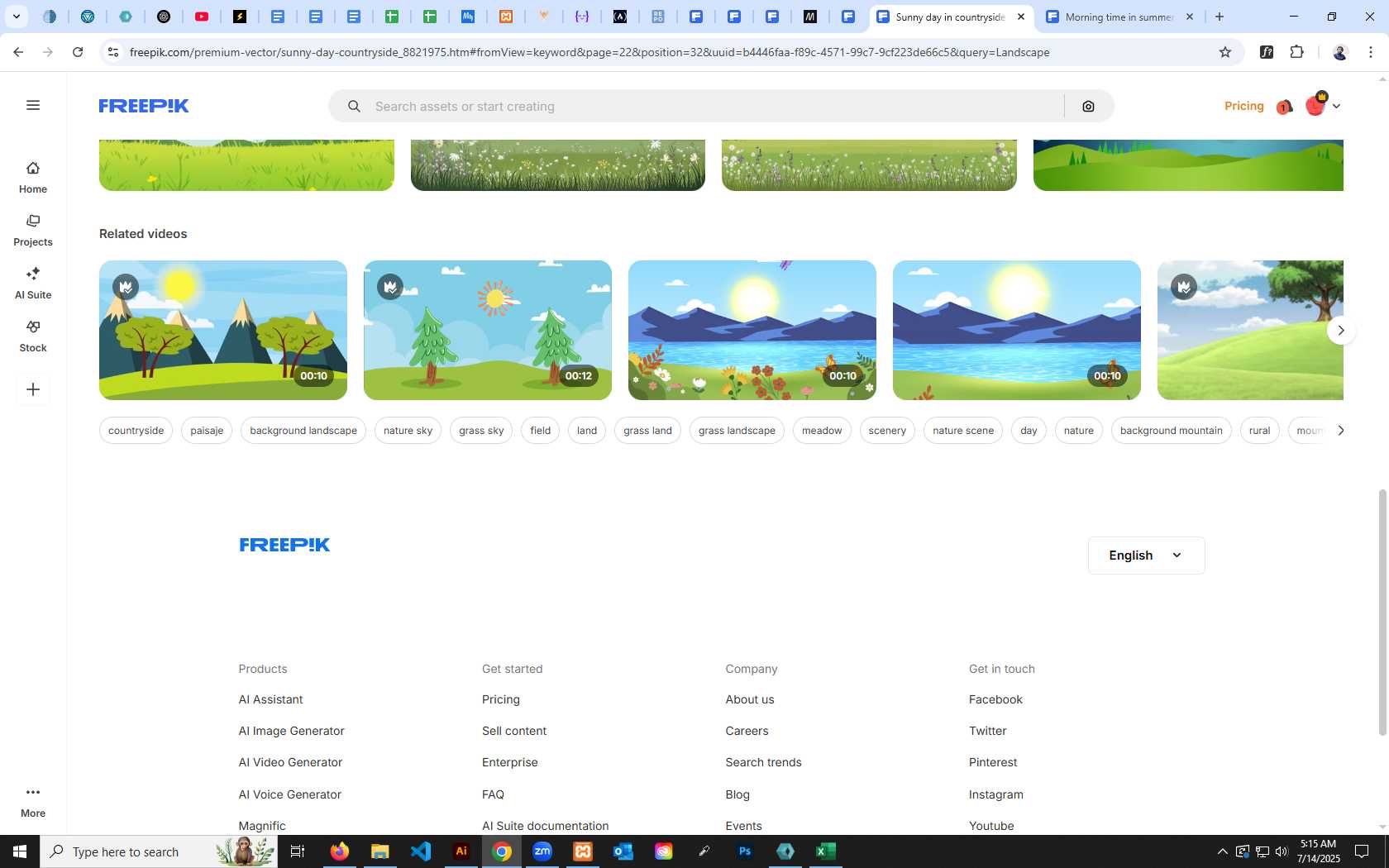
Task: Open Zoom from the taskbar
Action: pyautogui.click(x=542, y=851)
